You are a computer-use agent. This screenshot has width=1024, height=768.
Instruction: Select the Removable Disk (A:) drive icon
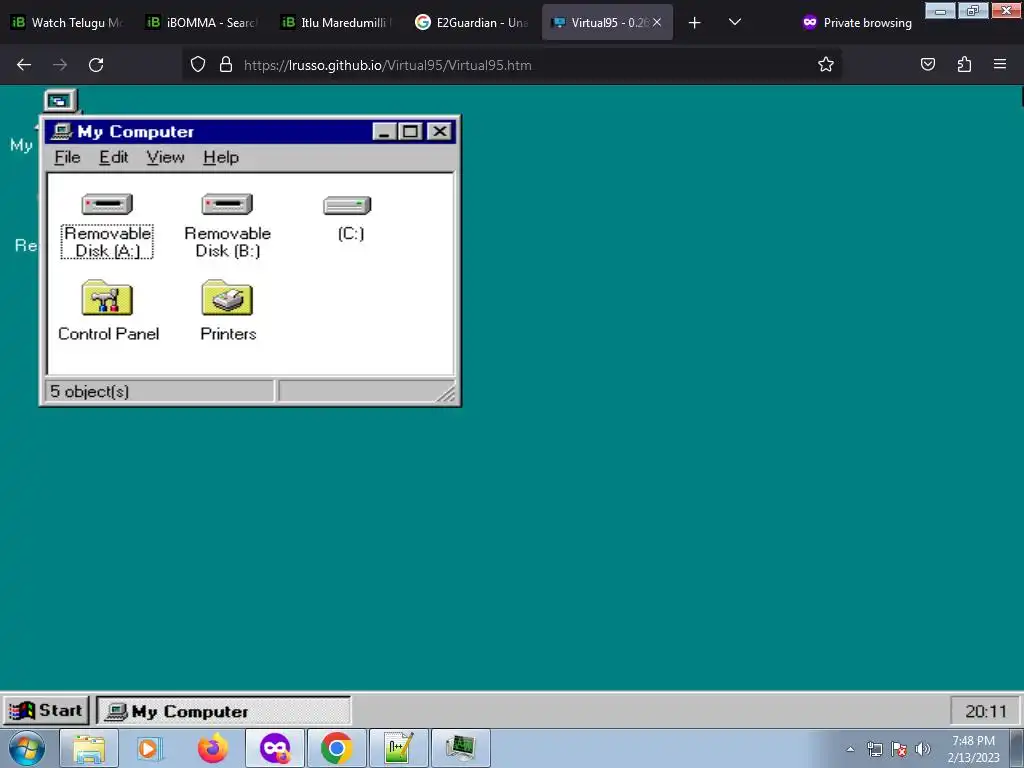[107, 204]
